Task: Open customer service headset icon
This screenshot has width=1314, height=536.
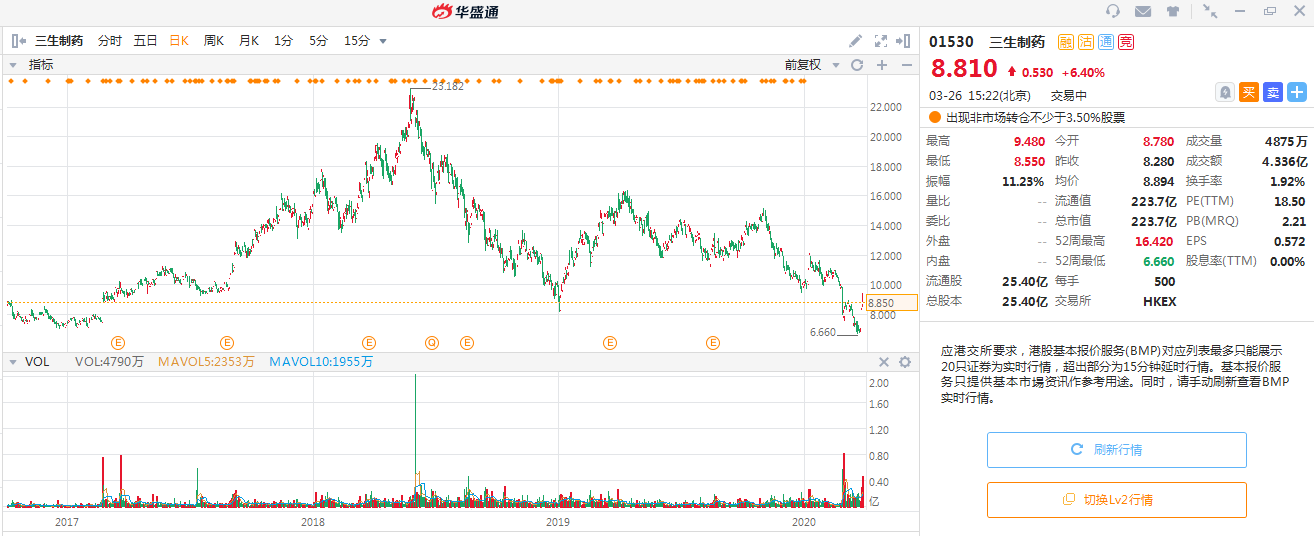Action: click(1113, 11)
